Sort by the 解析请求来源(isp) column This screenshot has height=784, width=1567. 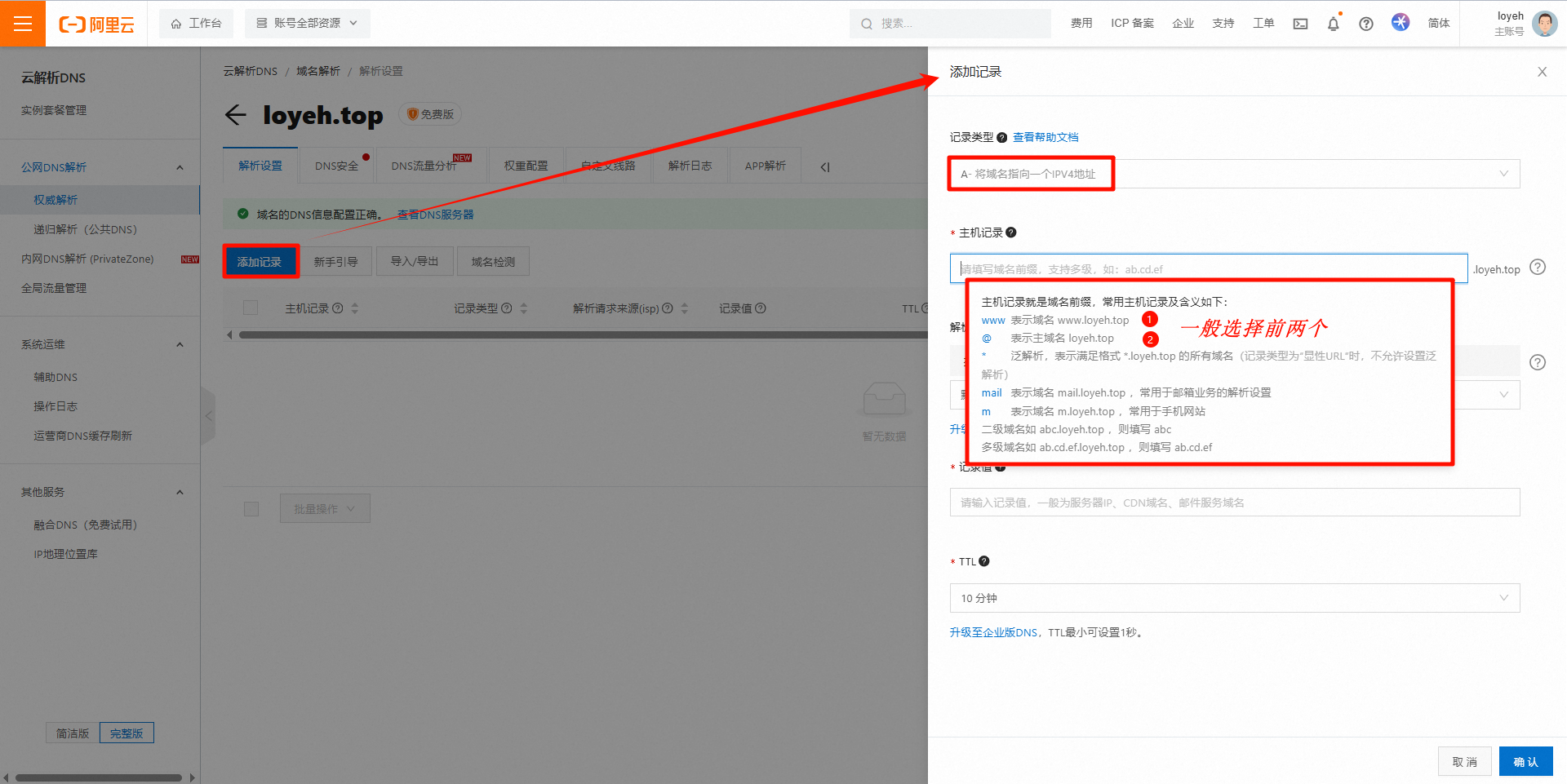point(685,308)
